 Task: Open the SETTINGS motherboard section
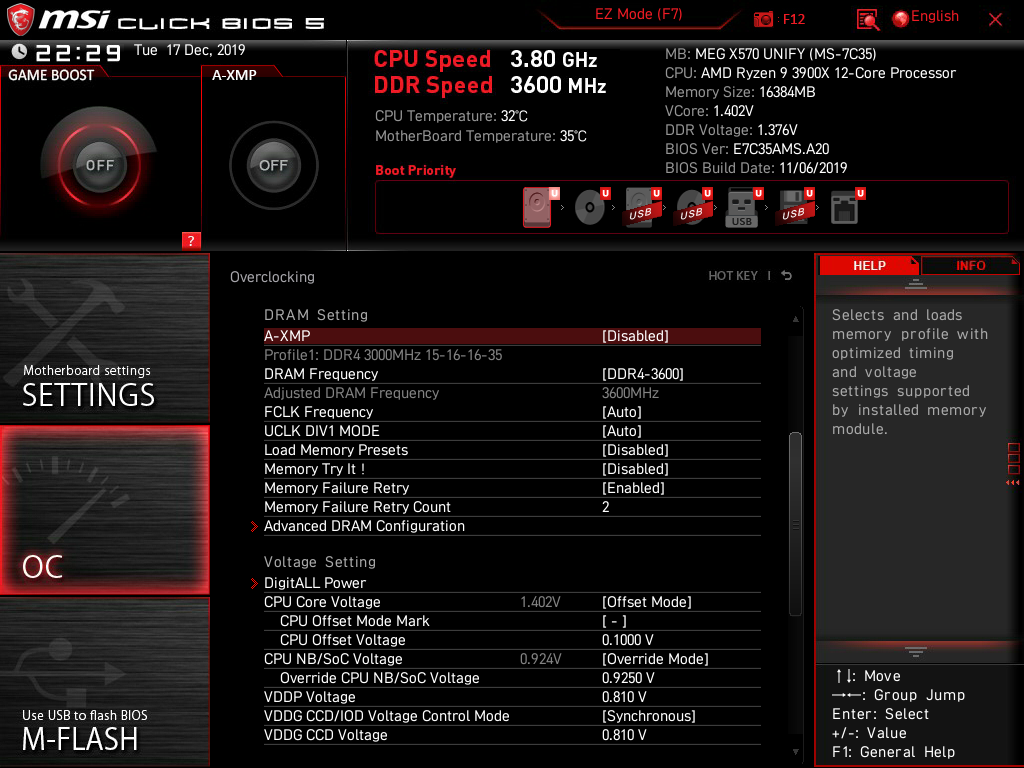coord(104,338)
